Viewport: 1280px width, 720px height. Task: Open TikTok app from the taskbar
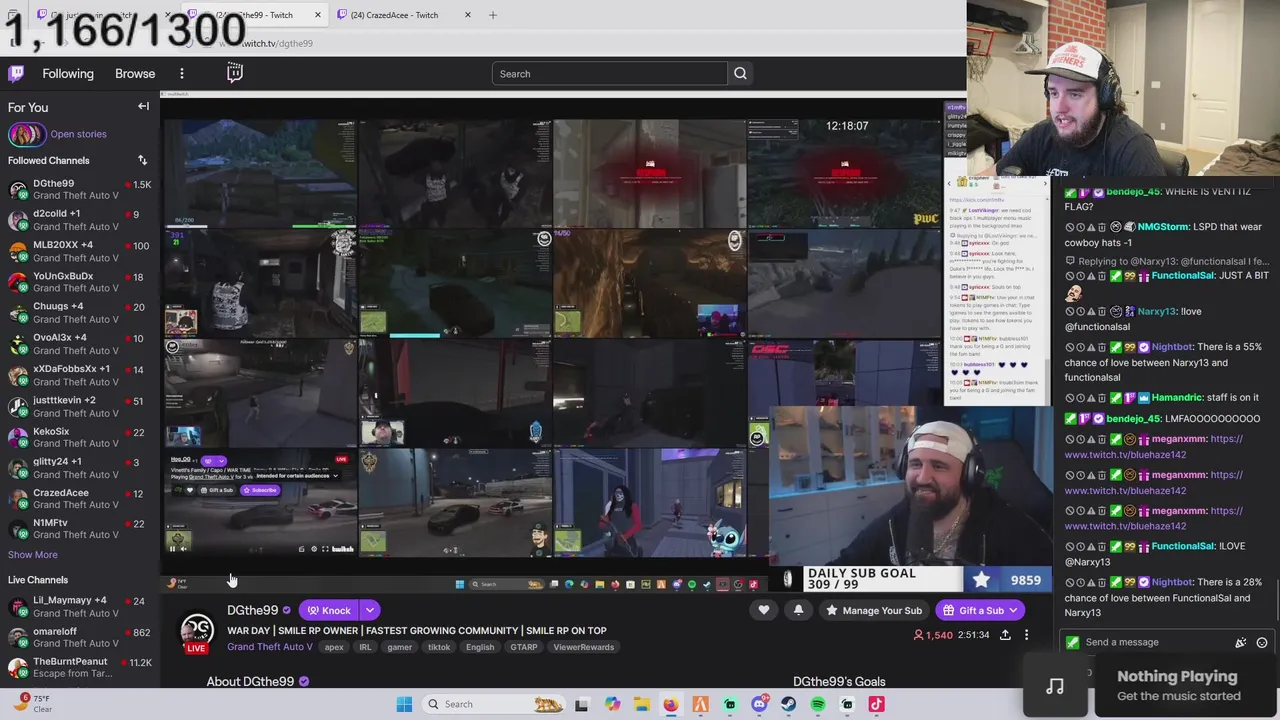coord(876,704)
